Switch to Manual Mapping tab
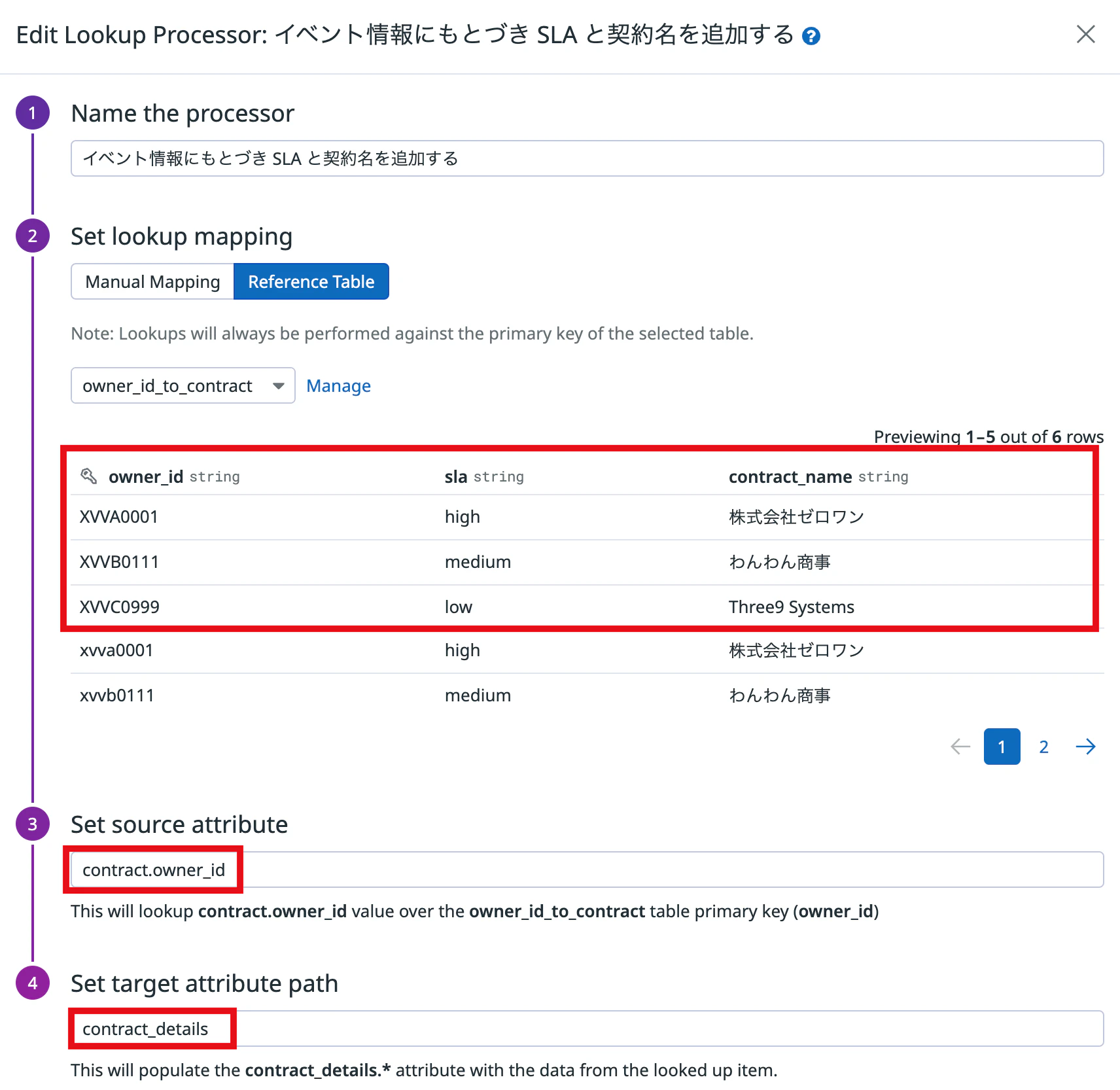Viewport: 1120px width, 1090px height. click(x=152, y=281)
